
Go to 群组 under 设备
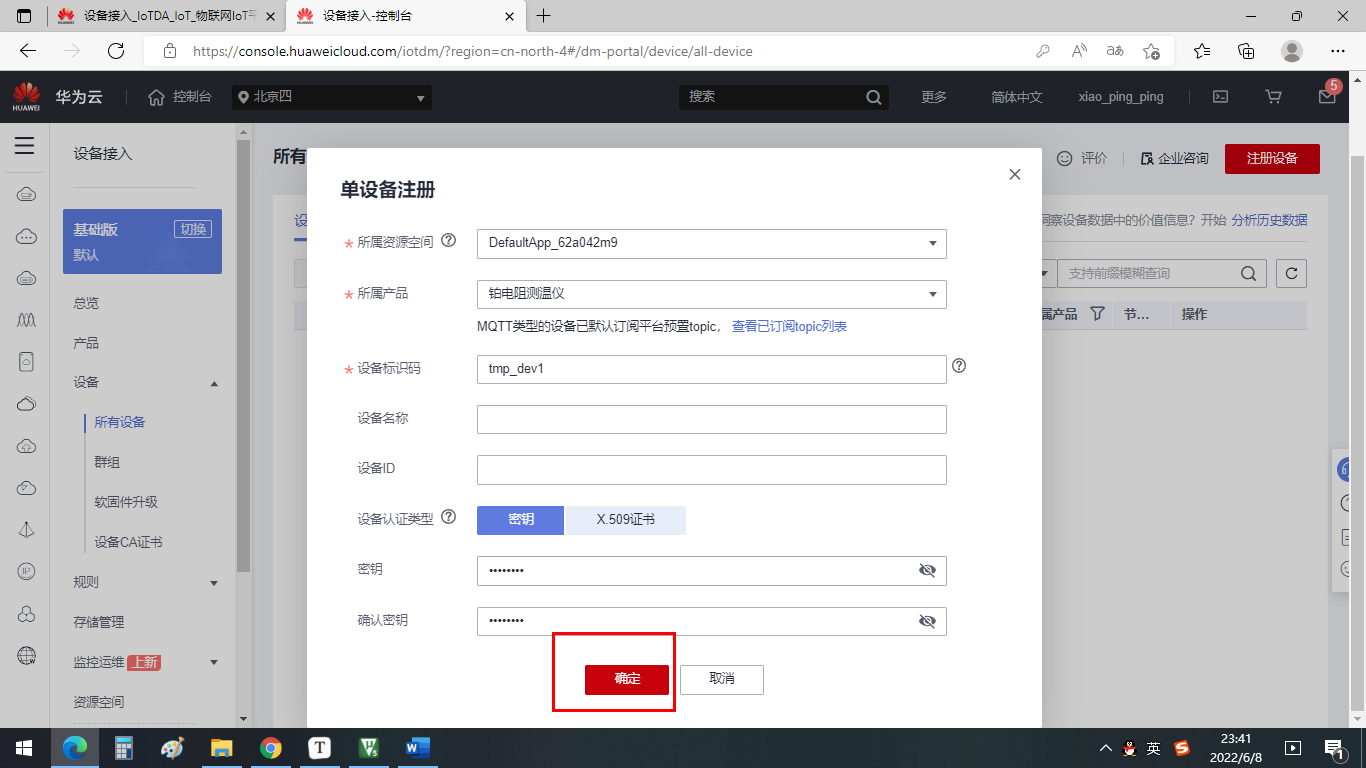tap(107, 462)
